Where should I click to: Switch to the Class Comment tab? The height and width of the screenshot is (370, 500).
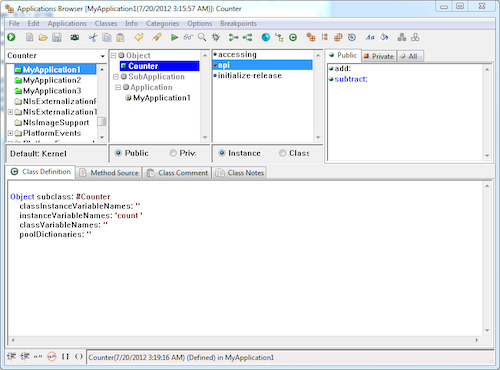[x=177, y=173]
